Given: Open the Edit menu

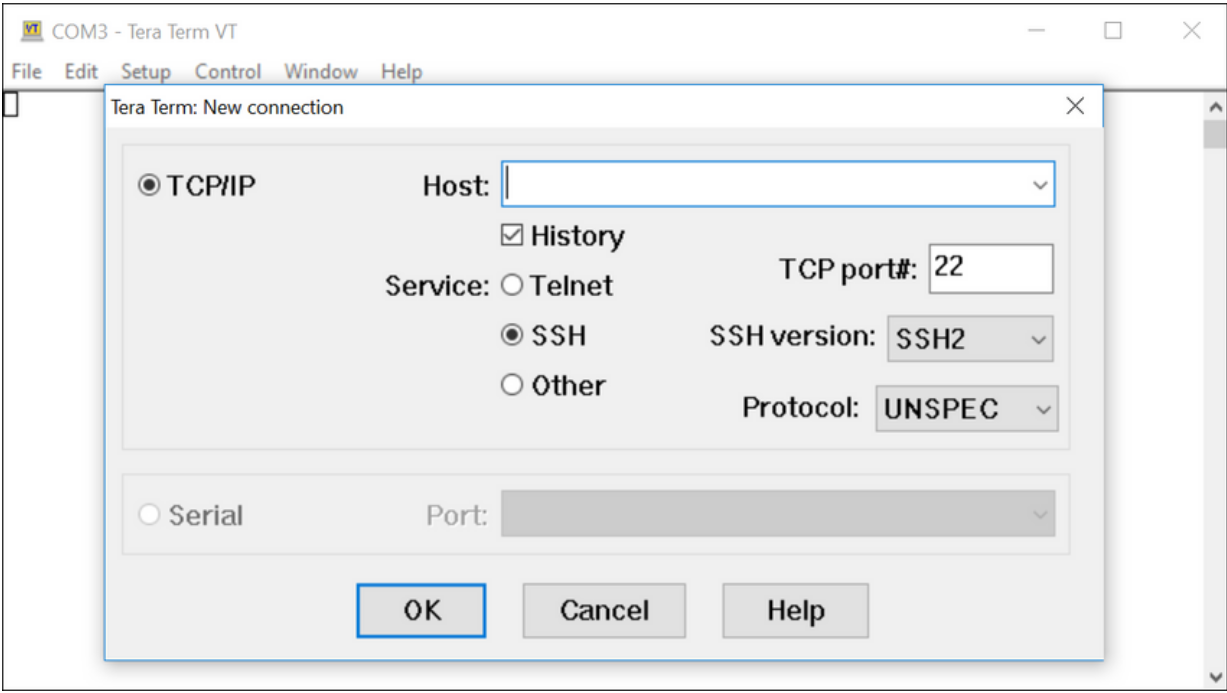Looking at the screenshot, I should [81, 72].
